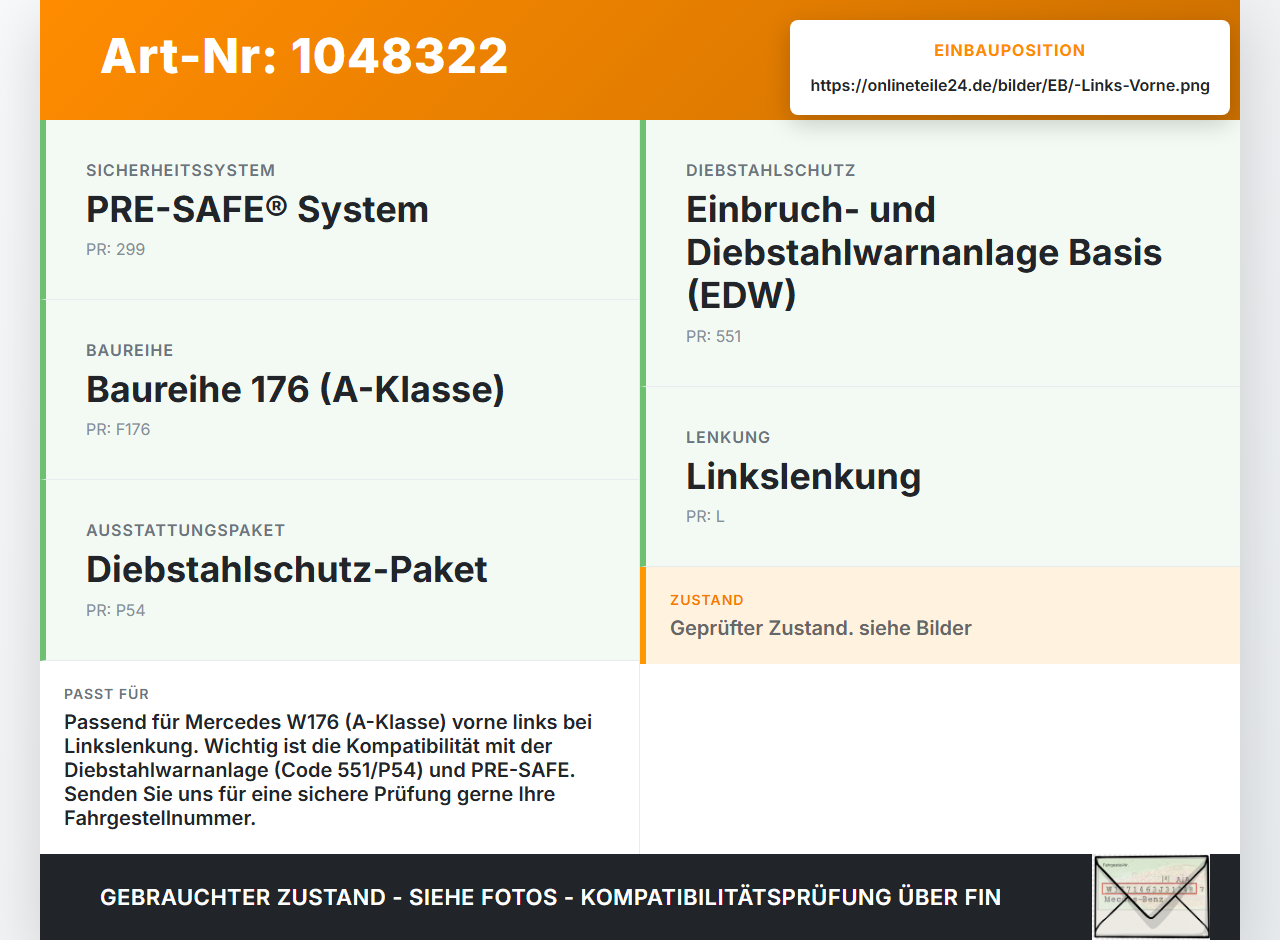Click the ZUSTAND condition box
Image resolution: width=1280 pixels, height=940 pixels.
[x=940, y=615]
